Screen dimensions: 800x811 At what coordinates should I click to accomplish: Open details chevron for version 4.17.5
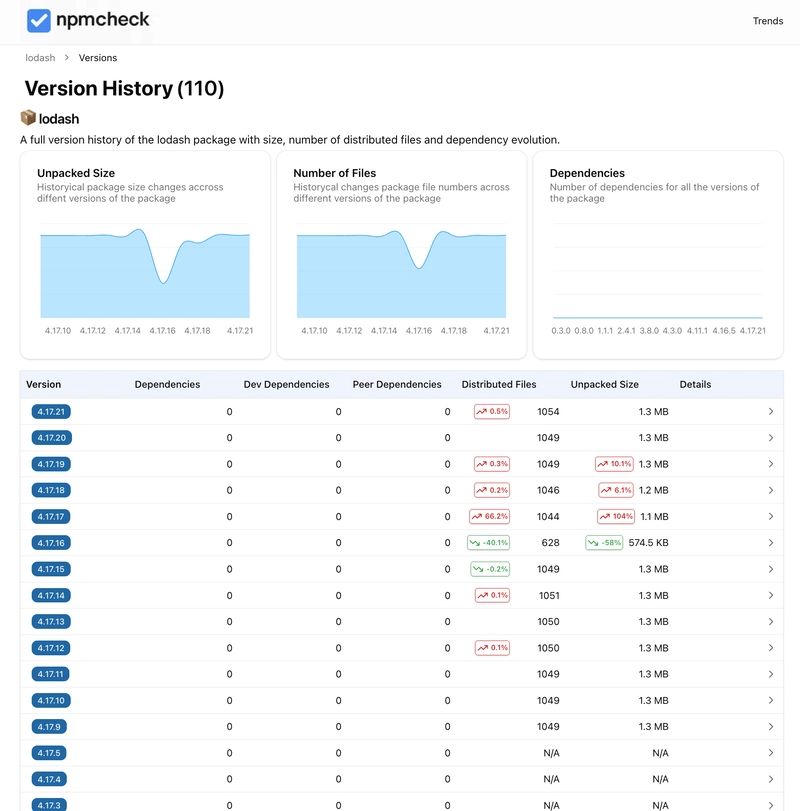pos(771,753)
